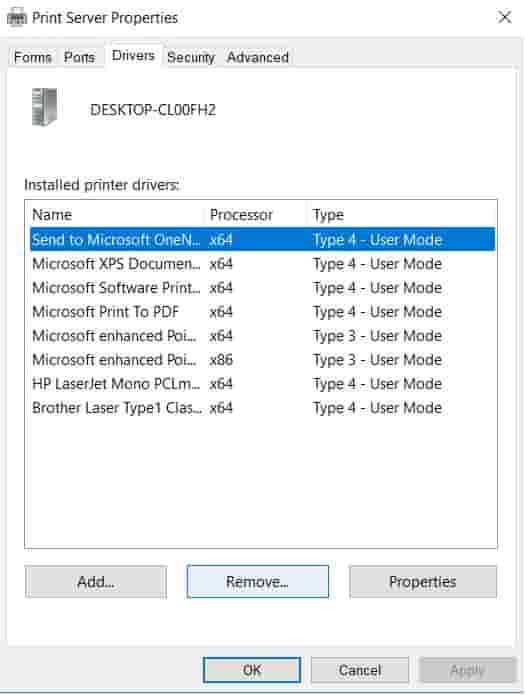Image resolution: width=525 pixels, height=695 pixels.
Task: Remove the selected printer driver
Action: [x=258, y=582]
